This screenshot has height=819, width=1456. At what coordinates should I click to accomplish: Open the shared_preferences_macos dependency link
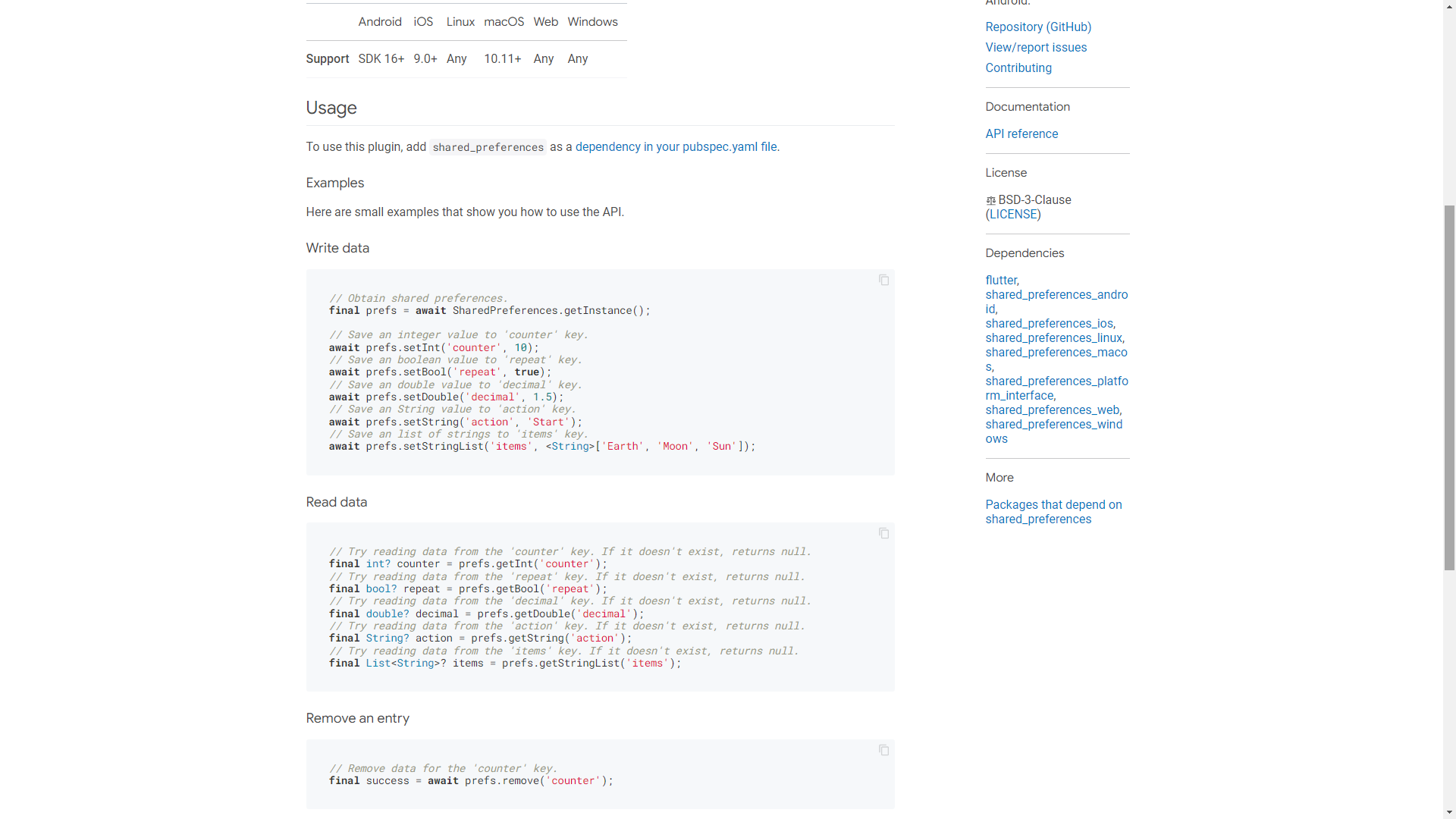click(x=1056, y=353)
